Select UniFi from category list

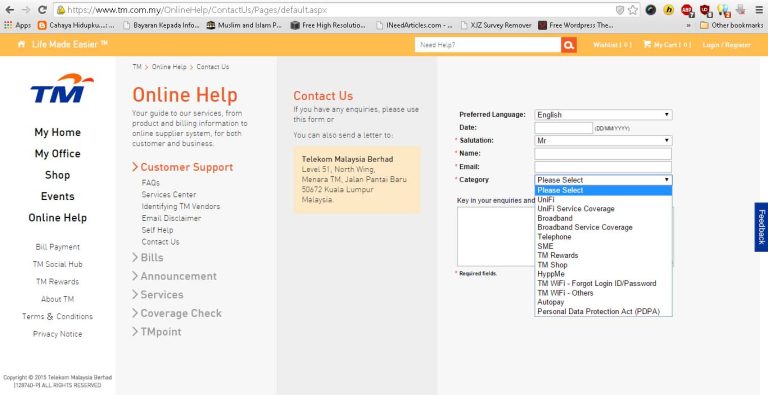pos(603,199)
